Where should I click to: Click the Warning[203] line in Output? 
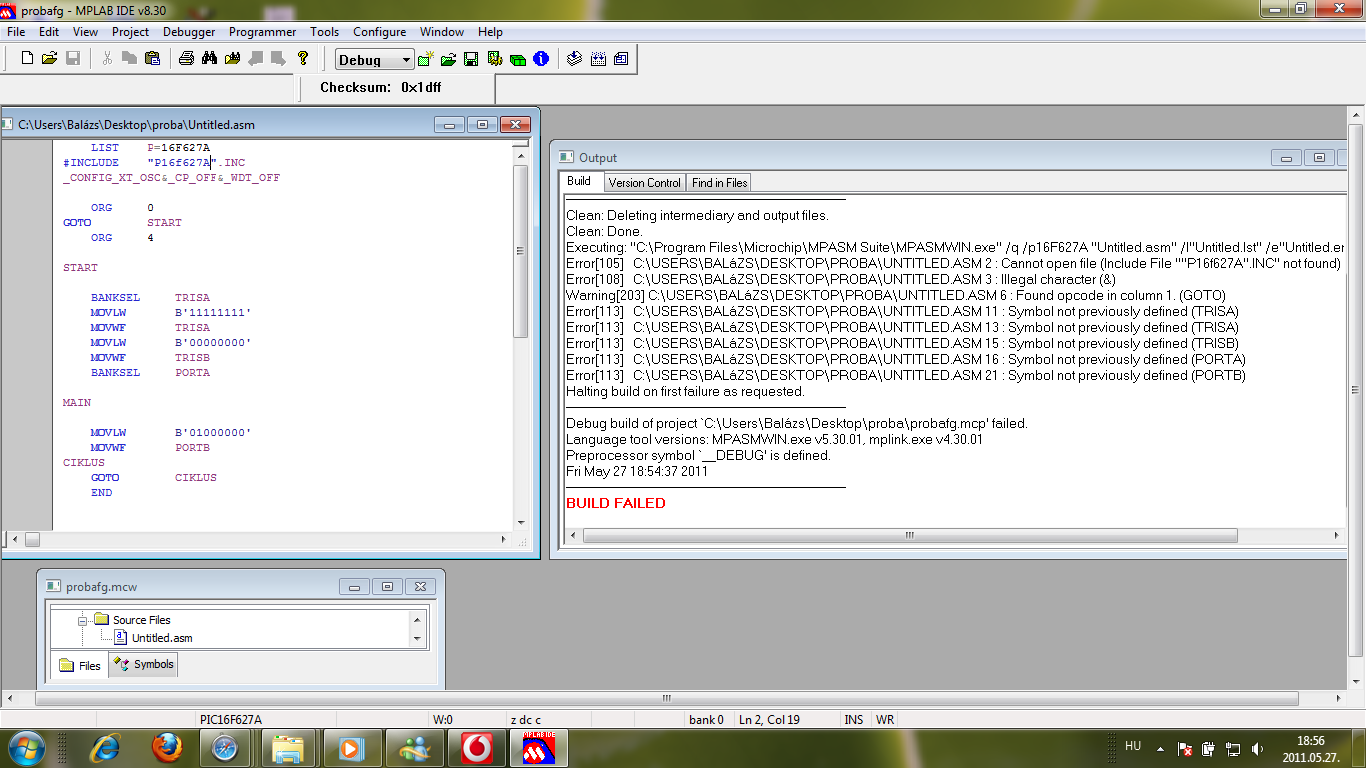pos(896,295)
